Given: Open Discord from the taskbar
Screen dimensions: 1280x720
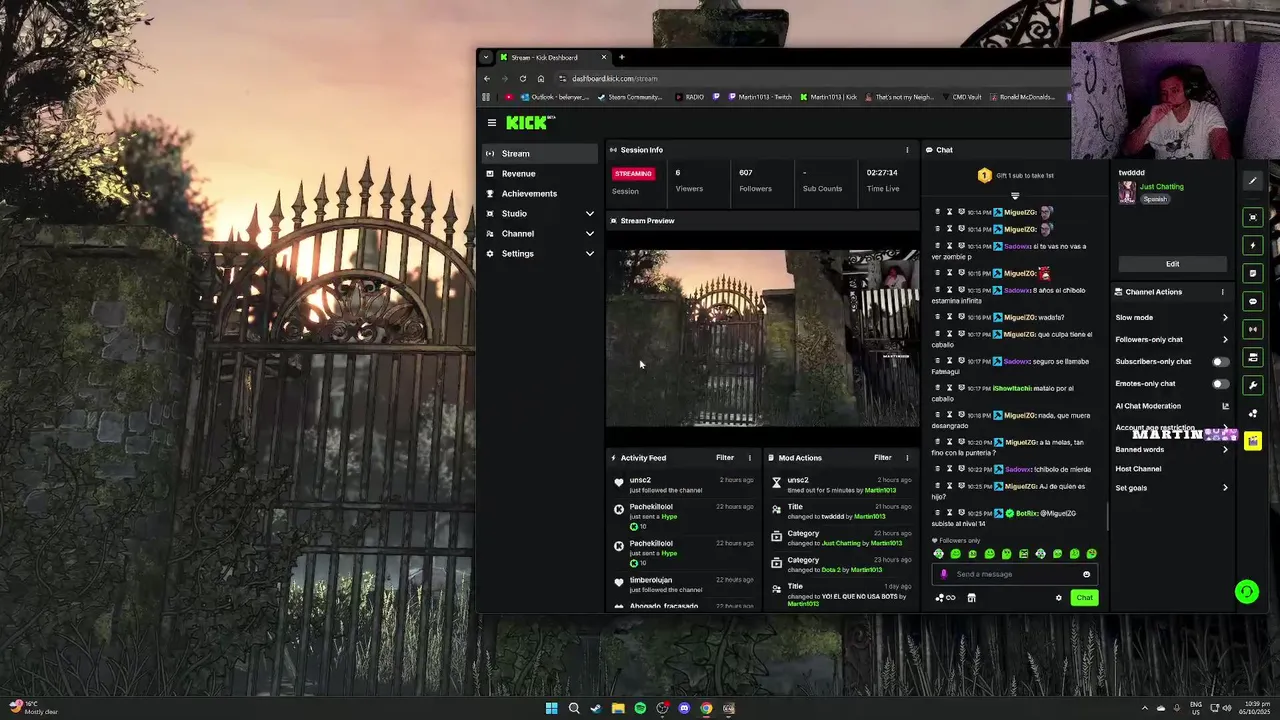Looking at the screenshot, I should click(x=684, y=708).
